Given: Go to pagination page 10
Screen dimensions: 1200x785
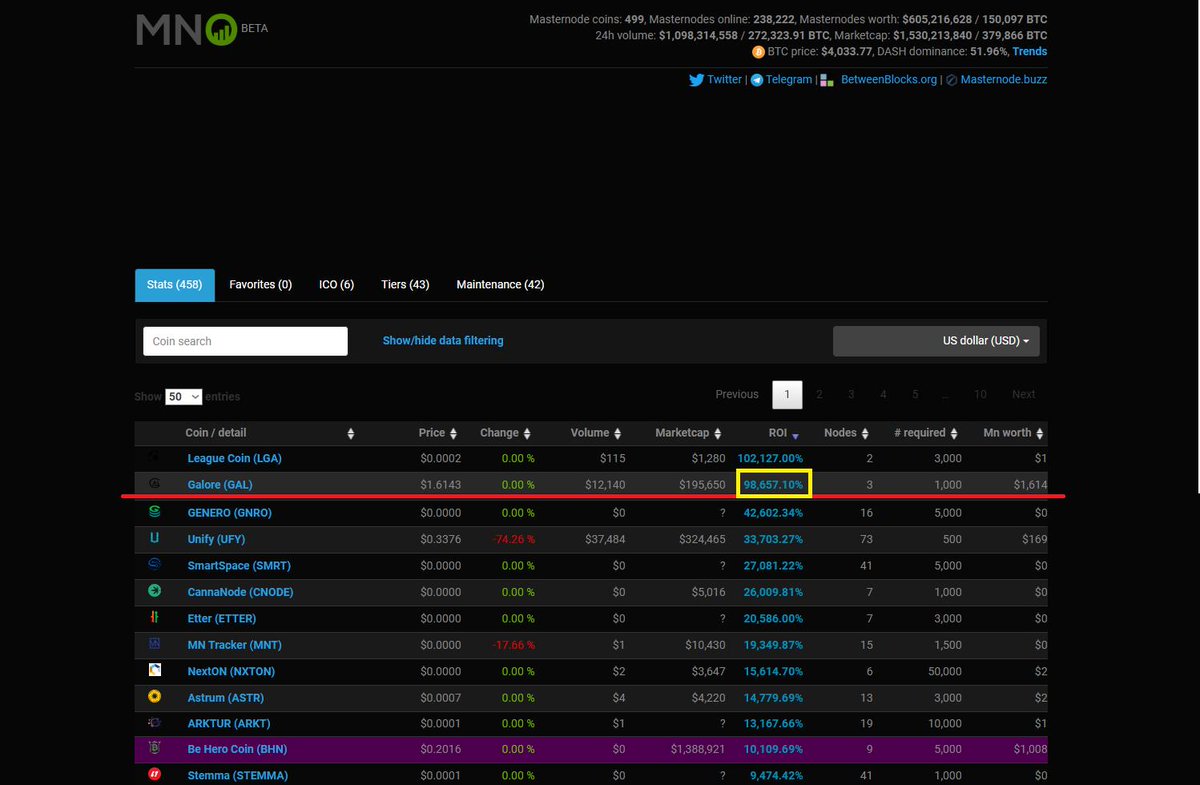Looking at the screenshot, I should 980,394.
